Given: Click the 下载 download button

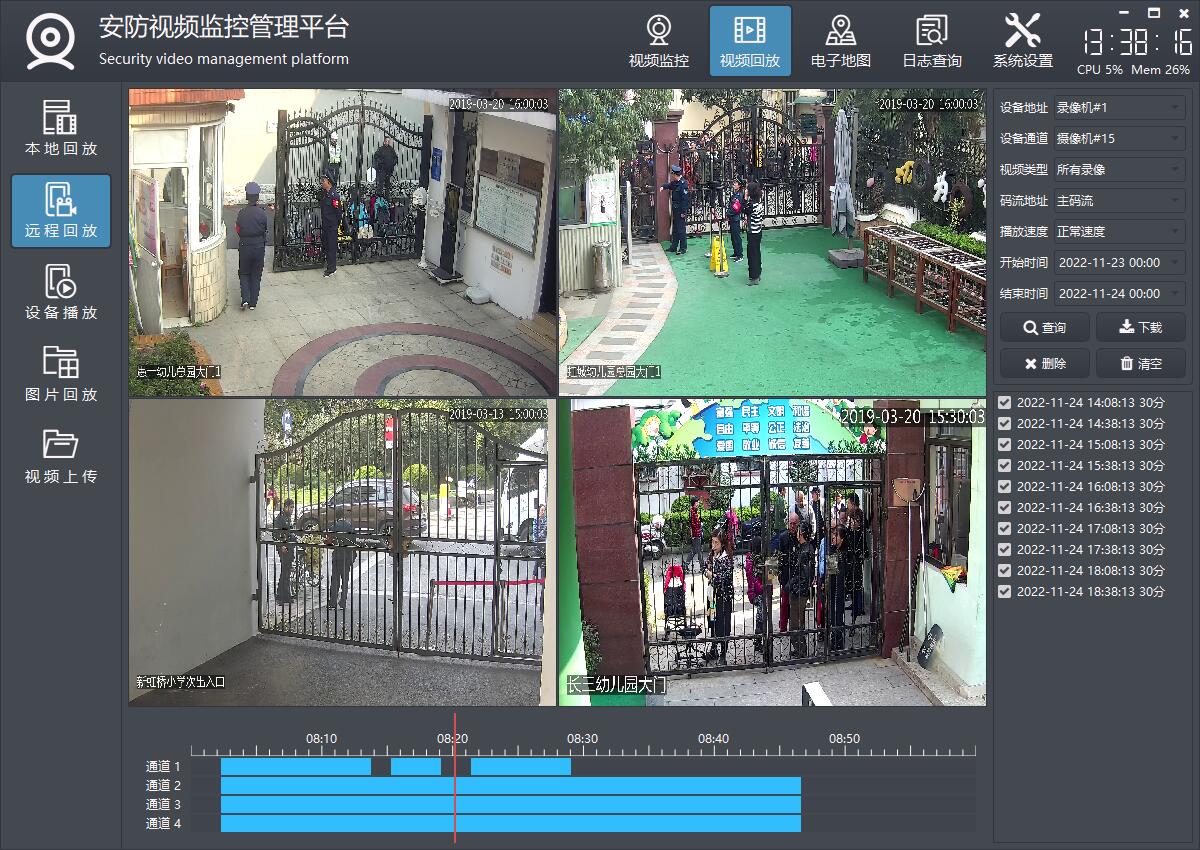Looking at the screenshot, I should [1140, 328].
